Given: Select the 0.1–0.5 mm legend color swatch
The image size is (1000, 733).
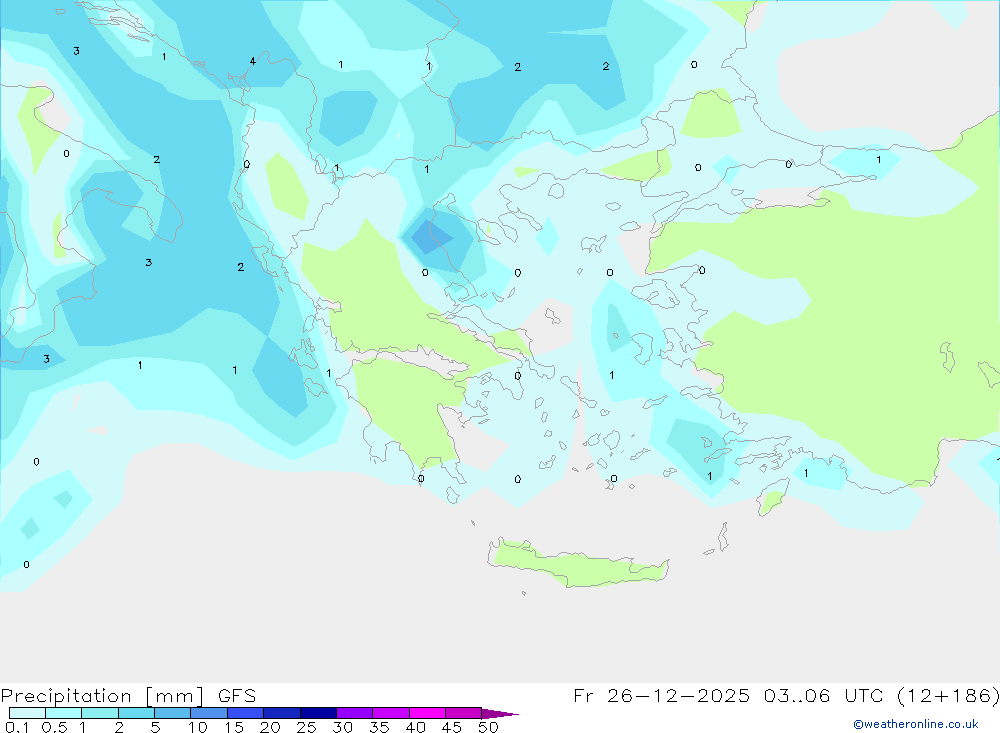Looking at the screenshot, I should point(27,713).
